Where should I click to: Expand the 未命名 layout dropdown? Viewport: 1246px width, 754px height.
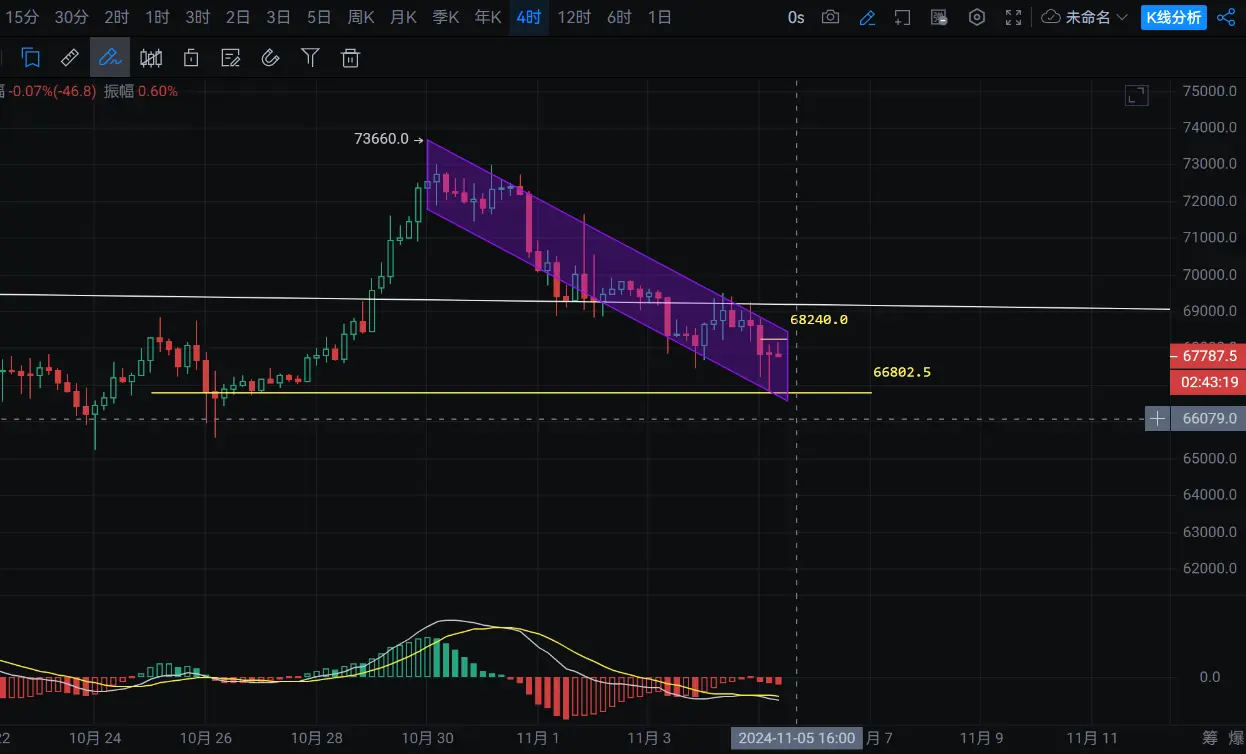point(1096,17)
